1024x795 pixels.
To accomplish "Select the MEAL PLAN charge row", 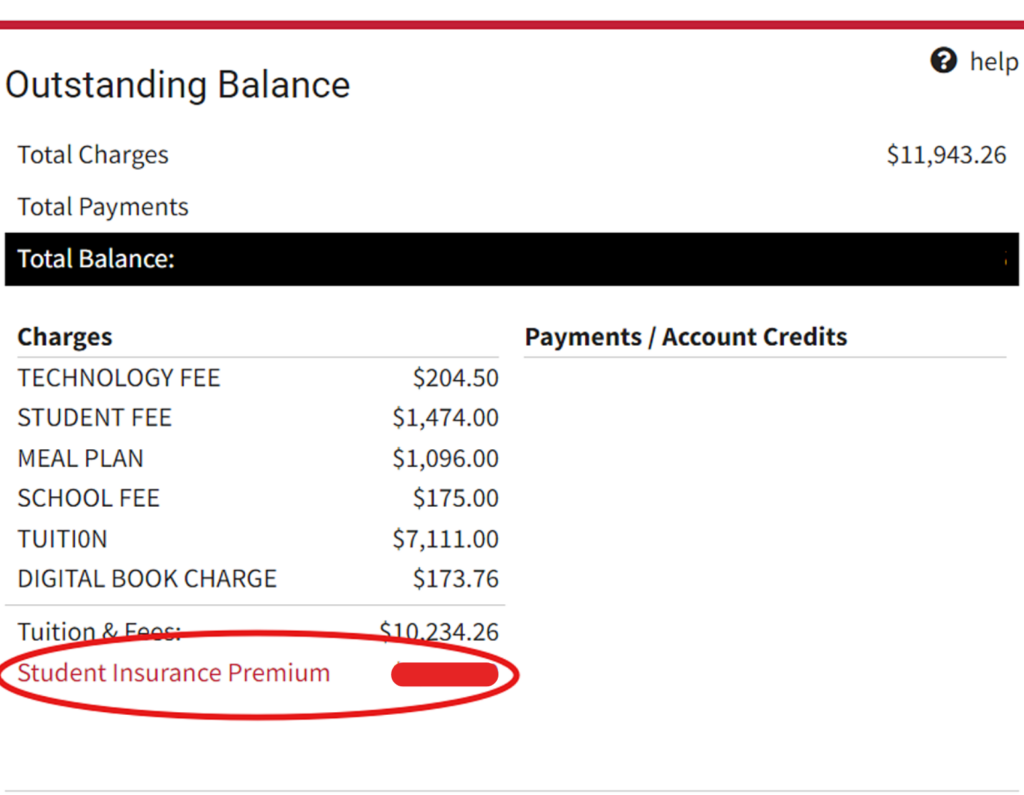I will coord(258,458).
